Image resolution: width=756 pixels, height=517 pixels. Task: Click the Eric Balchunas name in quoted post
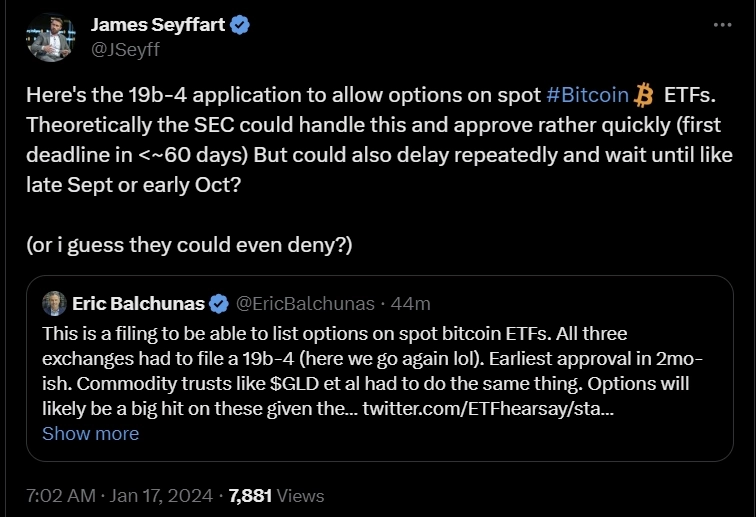point(138,303)
